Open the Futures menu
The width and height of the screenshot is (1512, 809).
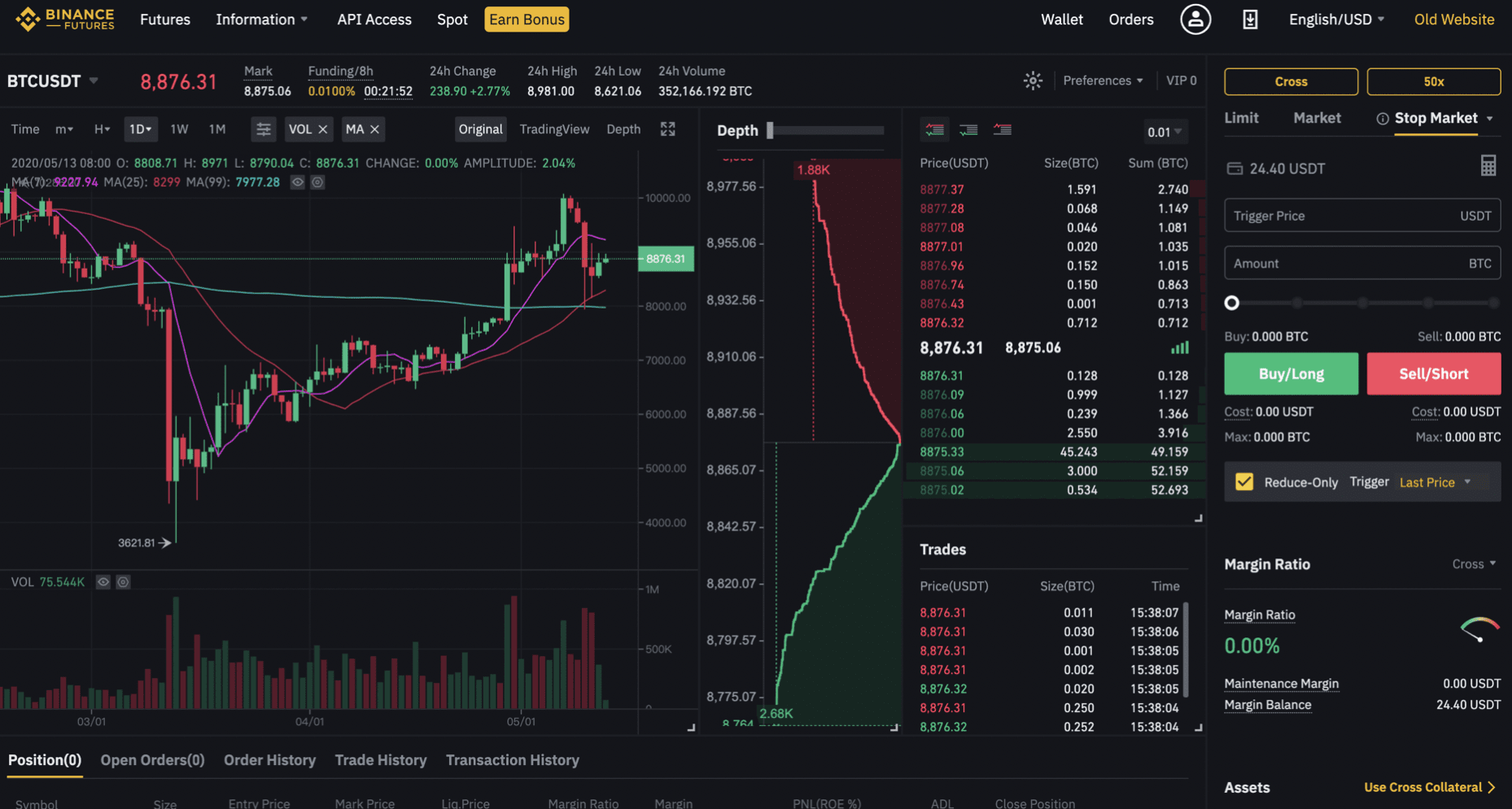coord(165,19)
